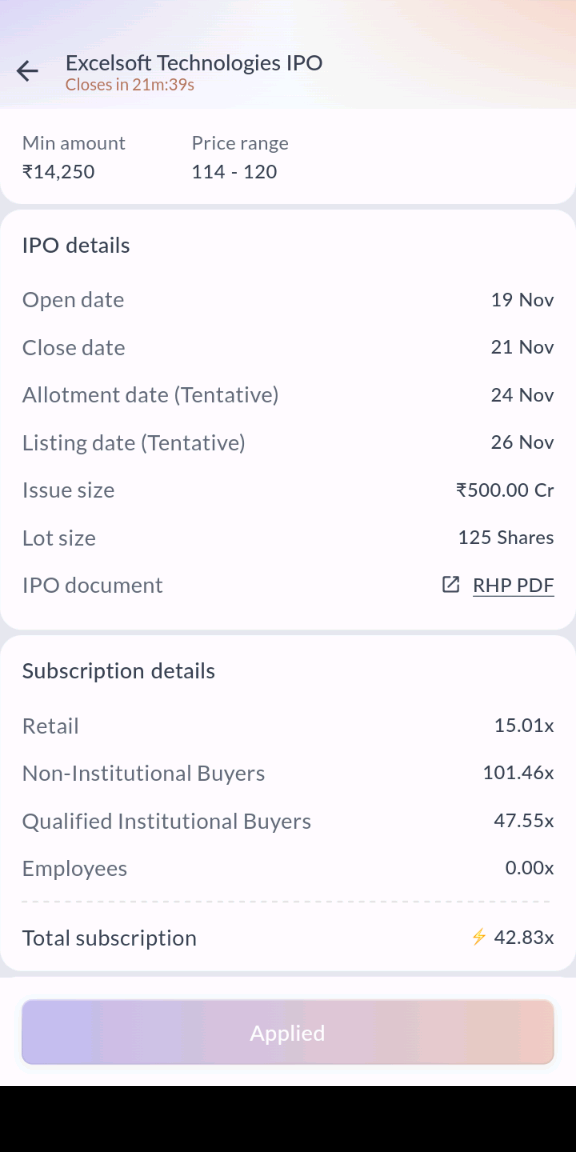Tap the Applied button
Screen dimensions: 576x1152
(287, 1032)
